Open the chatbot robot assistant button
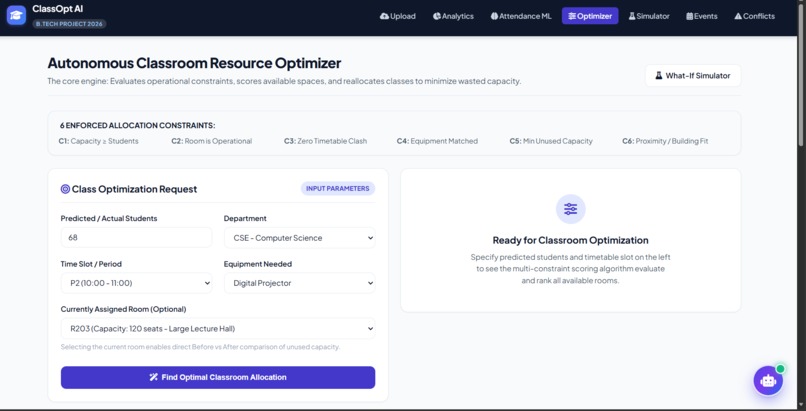The width and height of the screenshot is (806, 411). tap(768, 381)
